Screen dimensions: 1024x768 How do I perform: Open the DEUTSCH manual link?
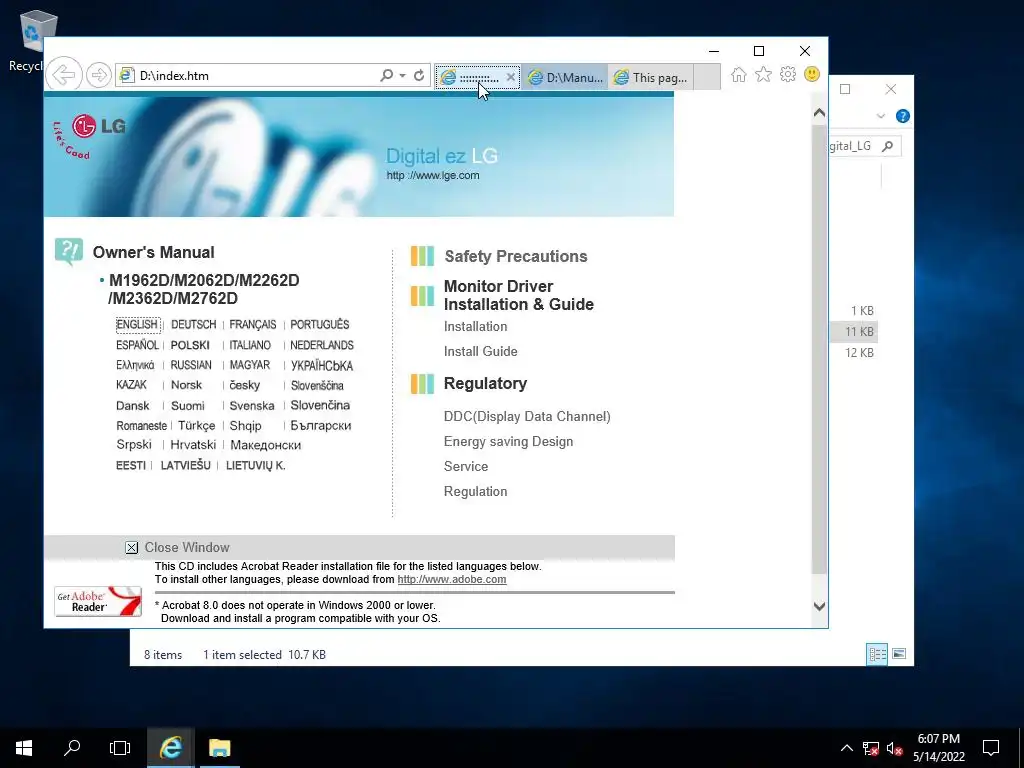[193, 325]
